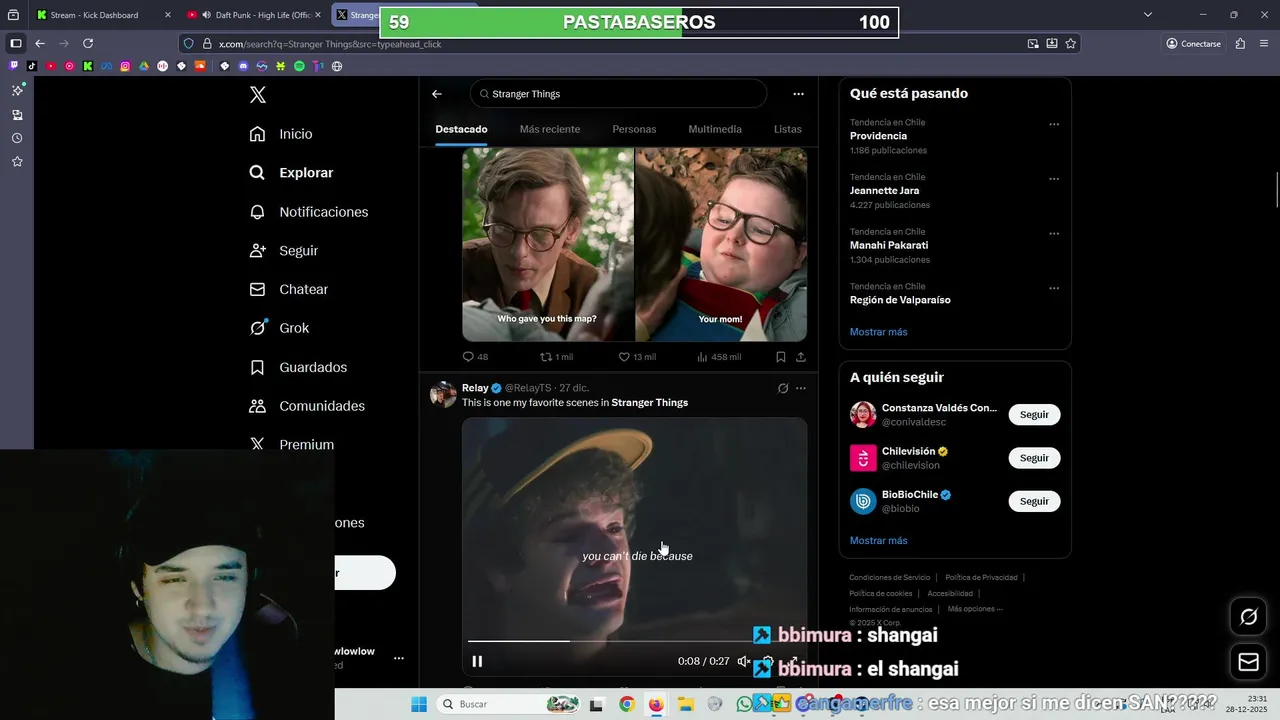Go back in browser history
The width and height of the screenshot is (1280, 720).
point(40,43)
